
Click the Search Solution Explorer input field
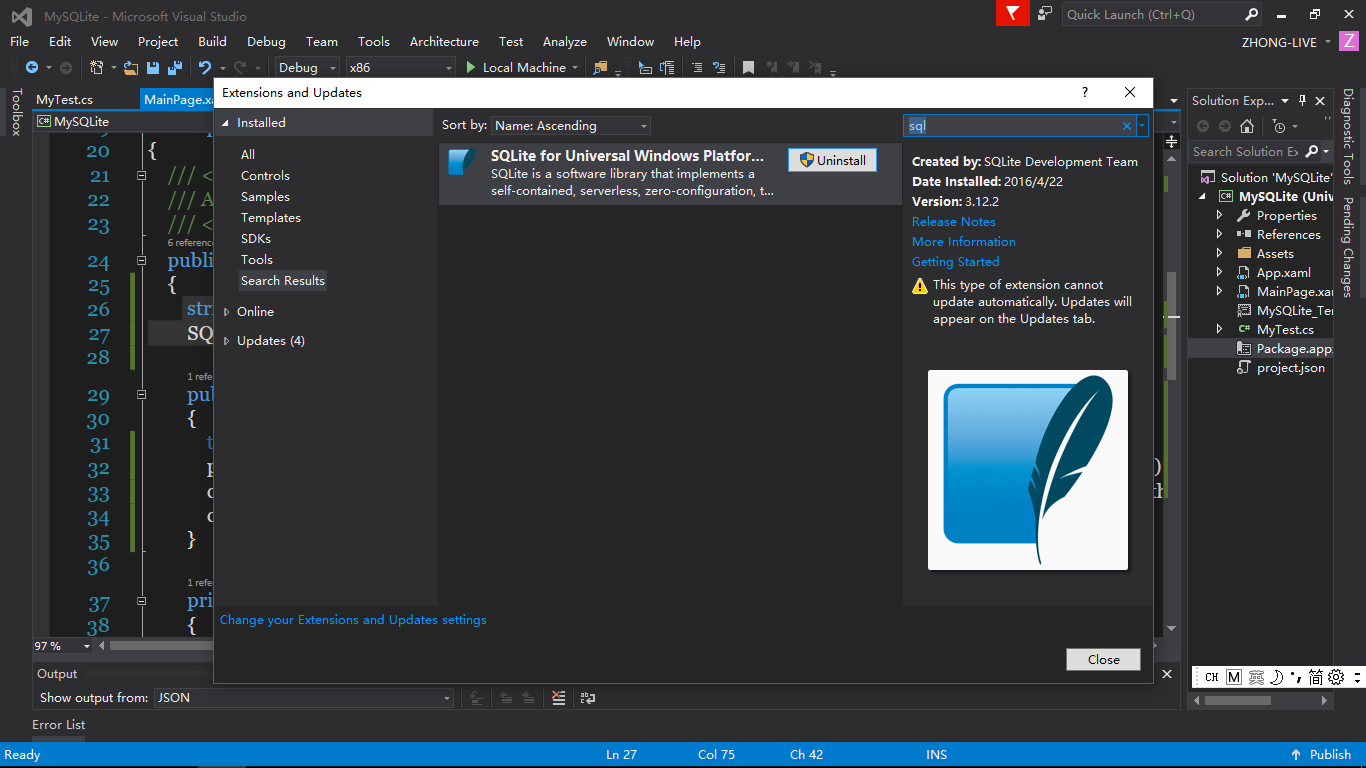pyautogui.click(x=1245, y=152)
